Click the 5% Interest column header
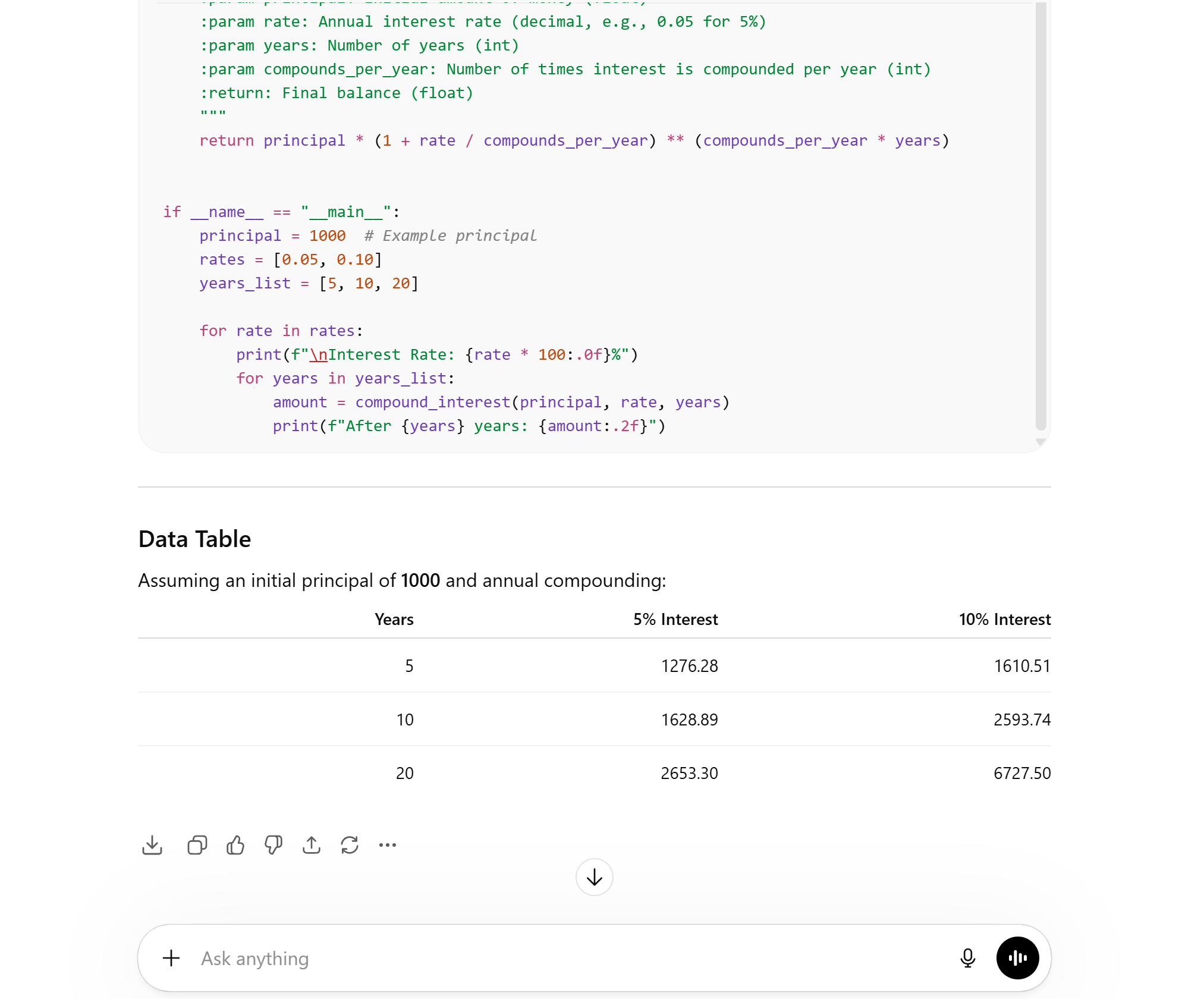 click(x=675, y=620)
